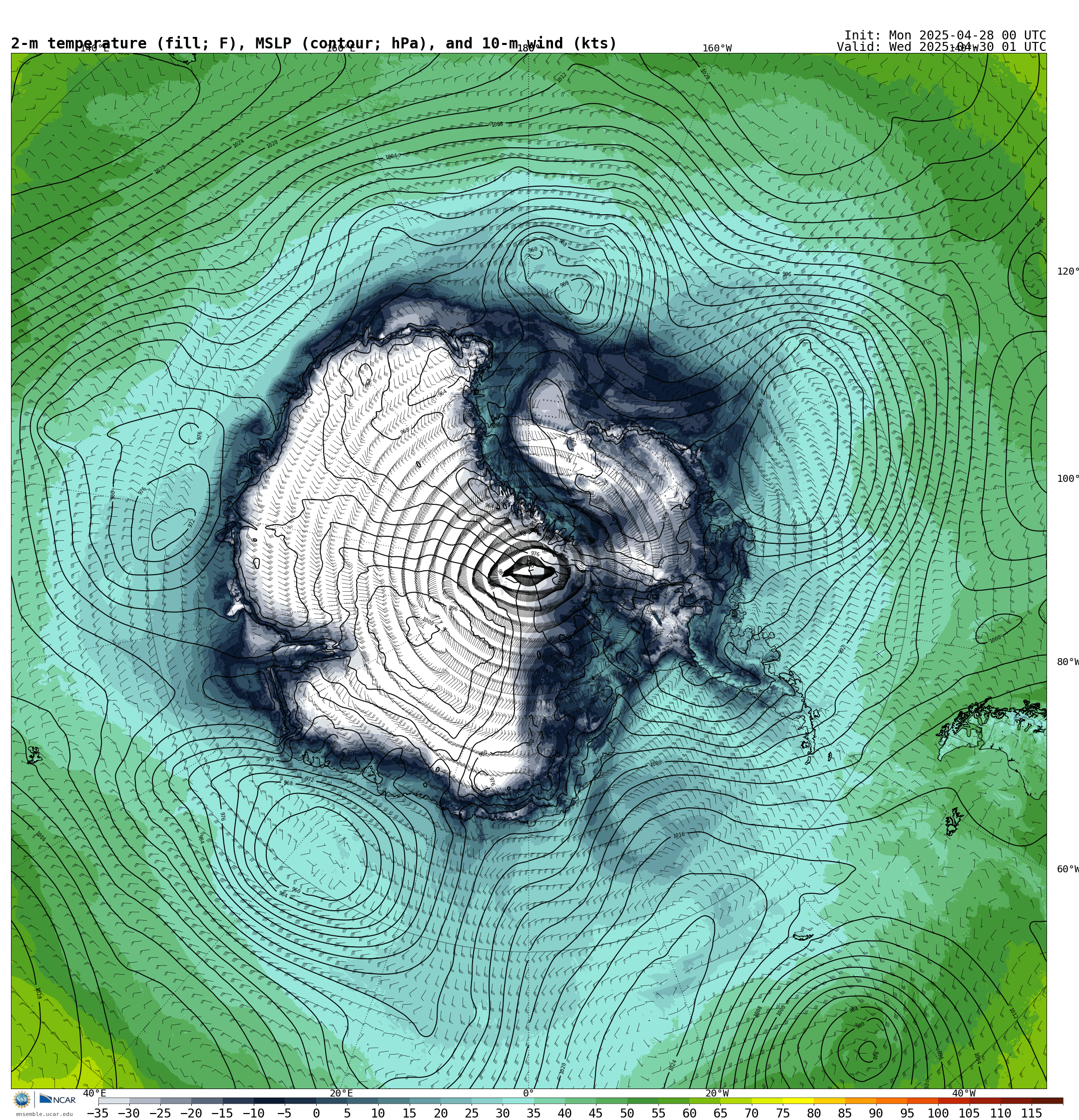Click the 80°W longitude label on right edge
The height and width of the screenshot is (1120, 1079).
(1067, 662)
